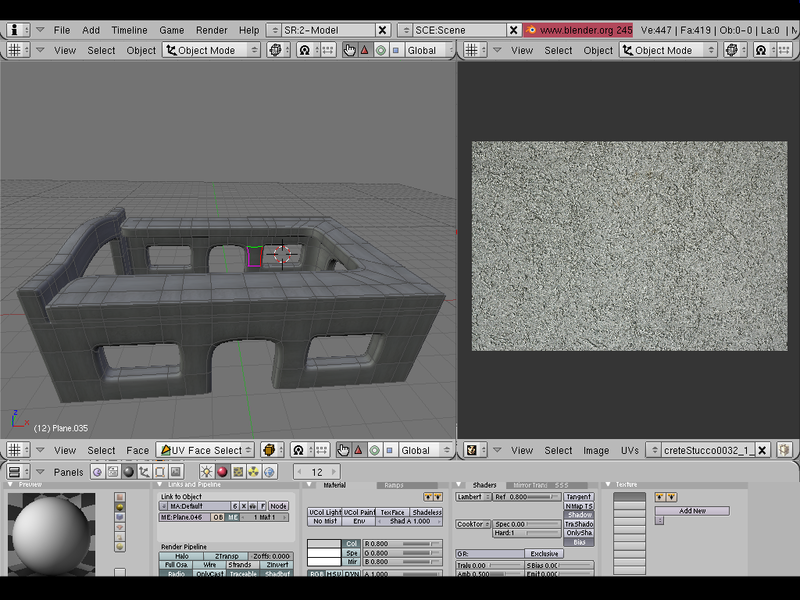Click the Lamp buttons icon

point(206,472)
